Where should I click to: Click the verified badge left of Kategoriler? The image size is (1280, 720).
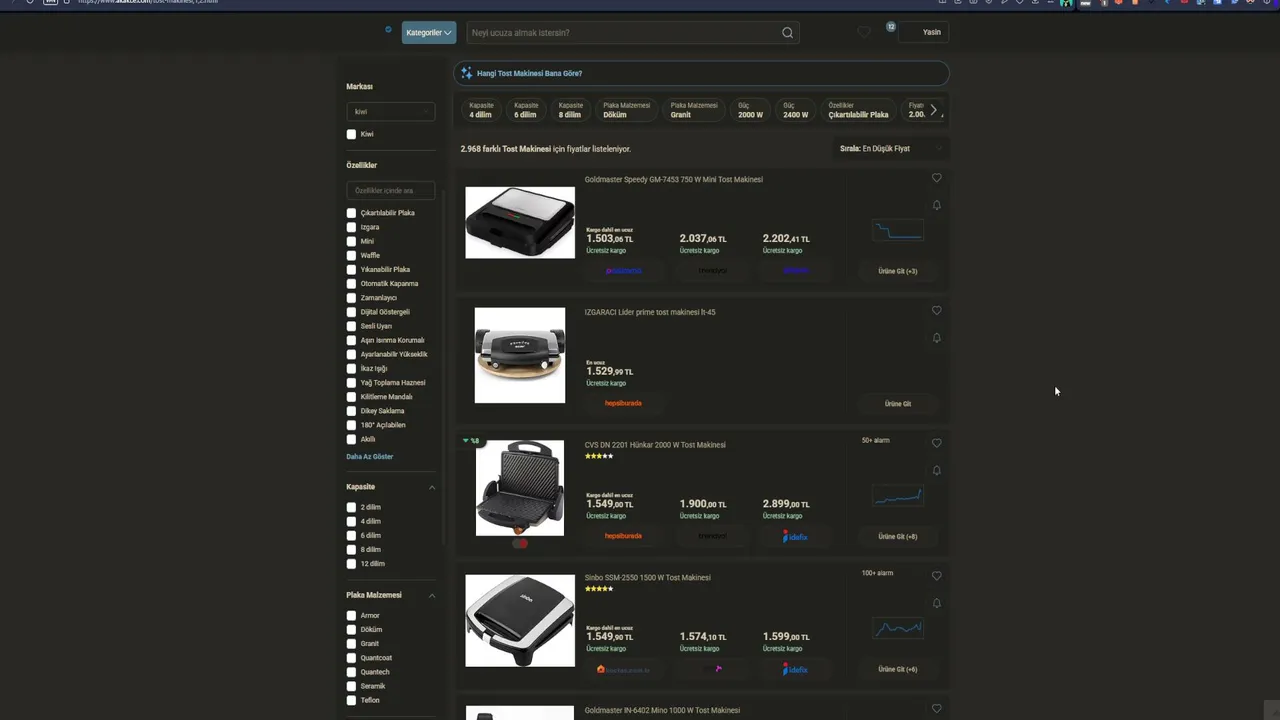tap(388, 30)
